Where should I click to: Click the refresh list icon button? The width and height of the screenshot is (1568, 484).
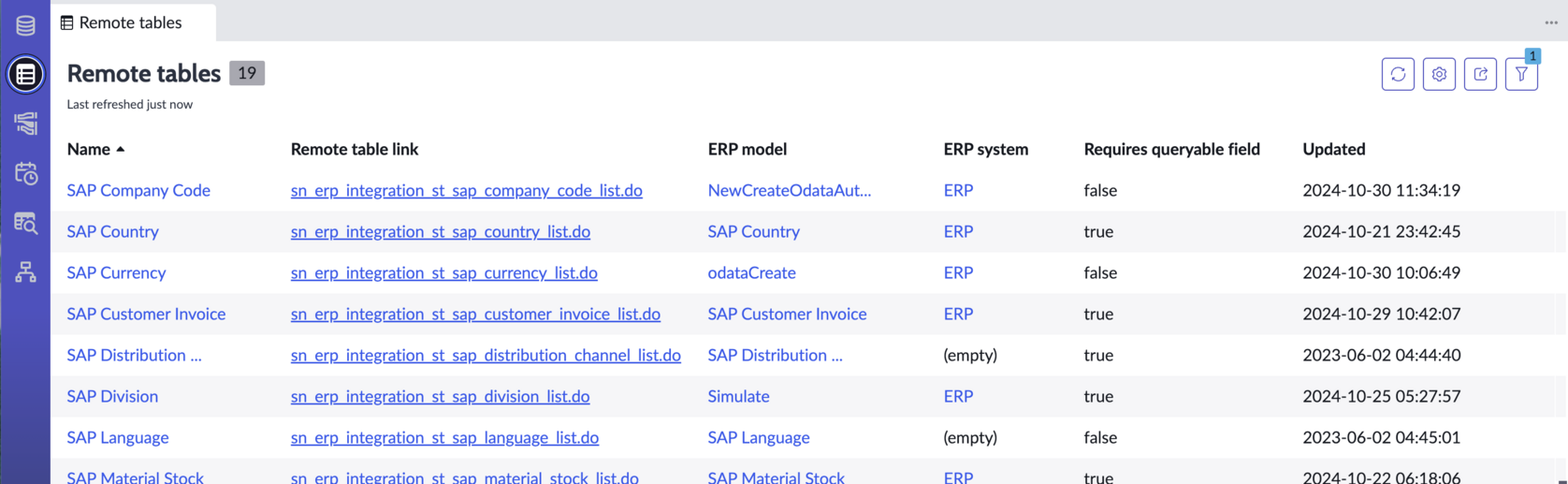point(1398,74)
